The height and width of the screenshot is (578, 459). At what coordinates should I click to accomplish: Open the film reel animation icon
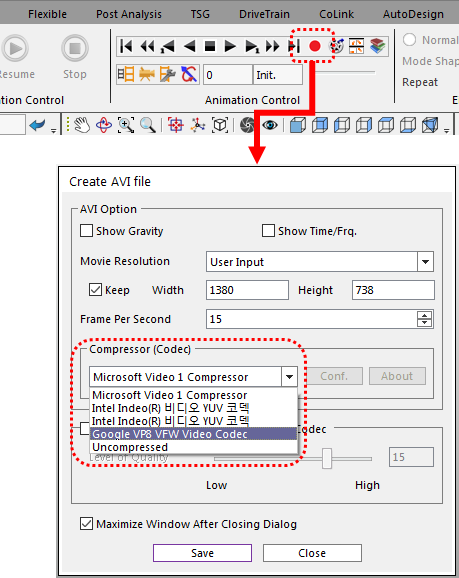[x=336, y=46]
